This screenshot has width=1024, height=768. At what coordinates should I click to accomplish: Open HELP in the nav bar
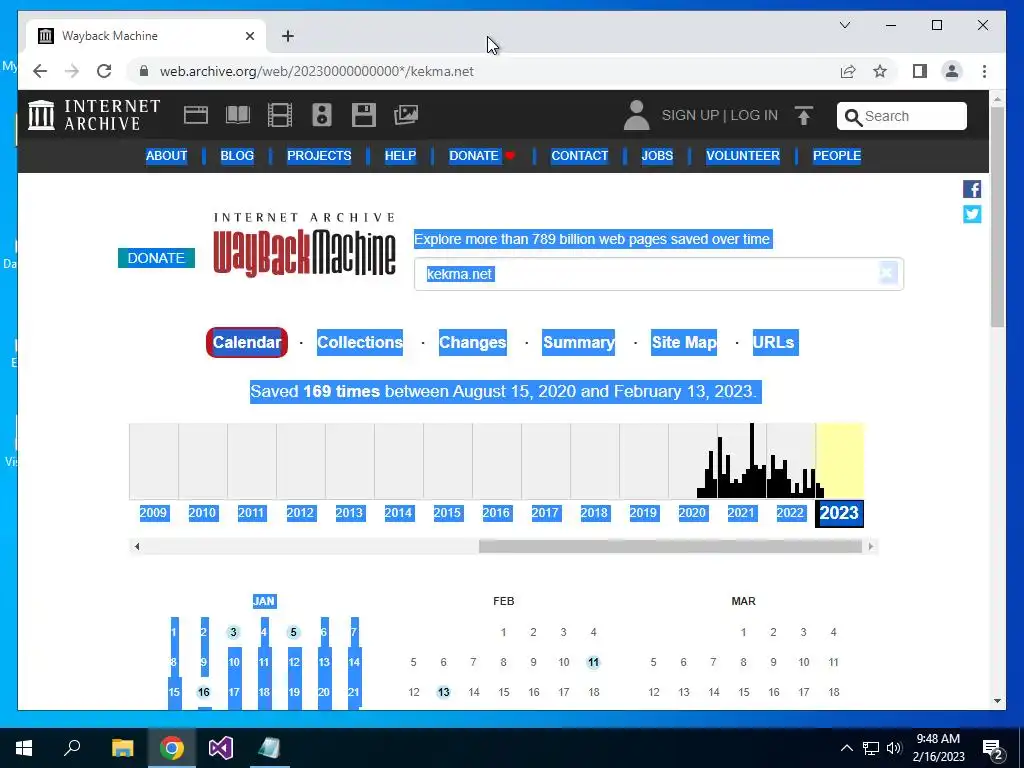400,155
